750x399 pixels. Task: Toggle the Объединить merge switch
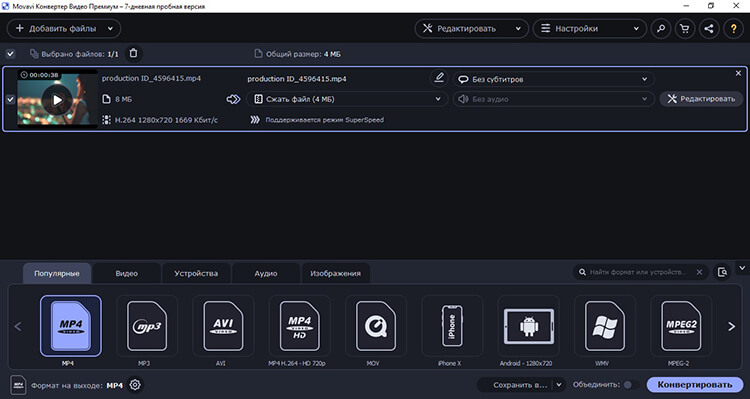point(631,385)
